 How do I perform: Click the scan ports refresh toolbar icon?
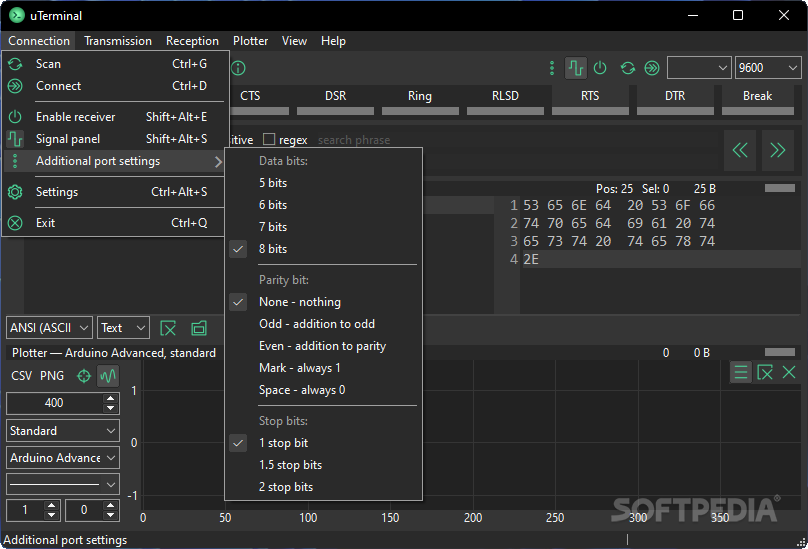628,68
